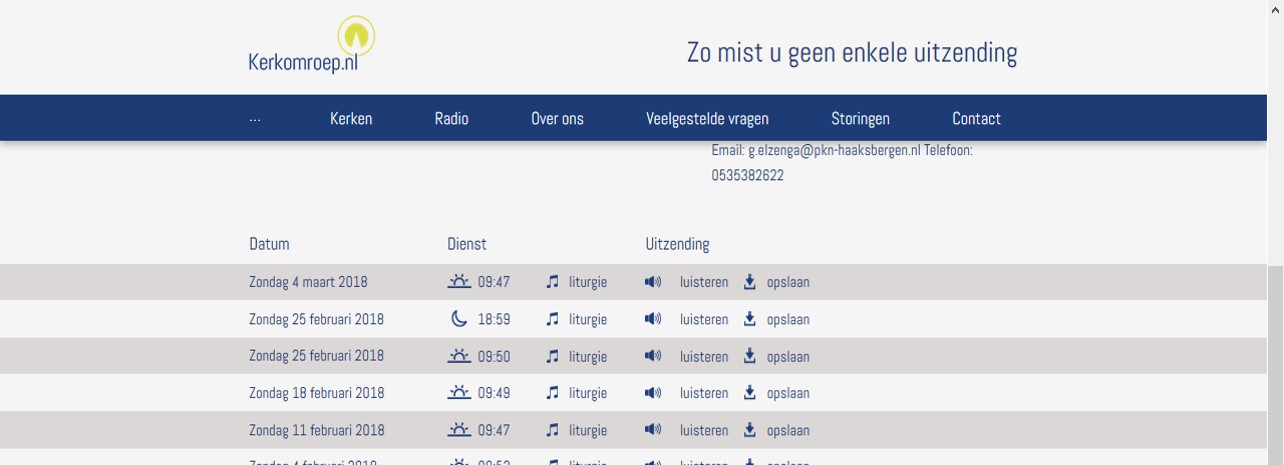Click sunrise icon beside 09:49 service
Viewport: 1284px width, 465px height.
(459, 393)
